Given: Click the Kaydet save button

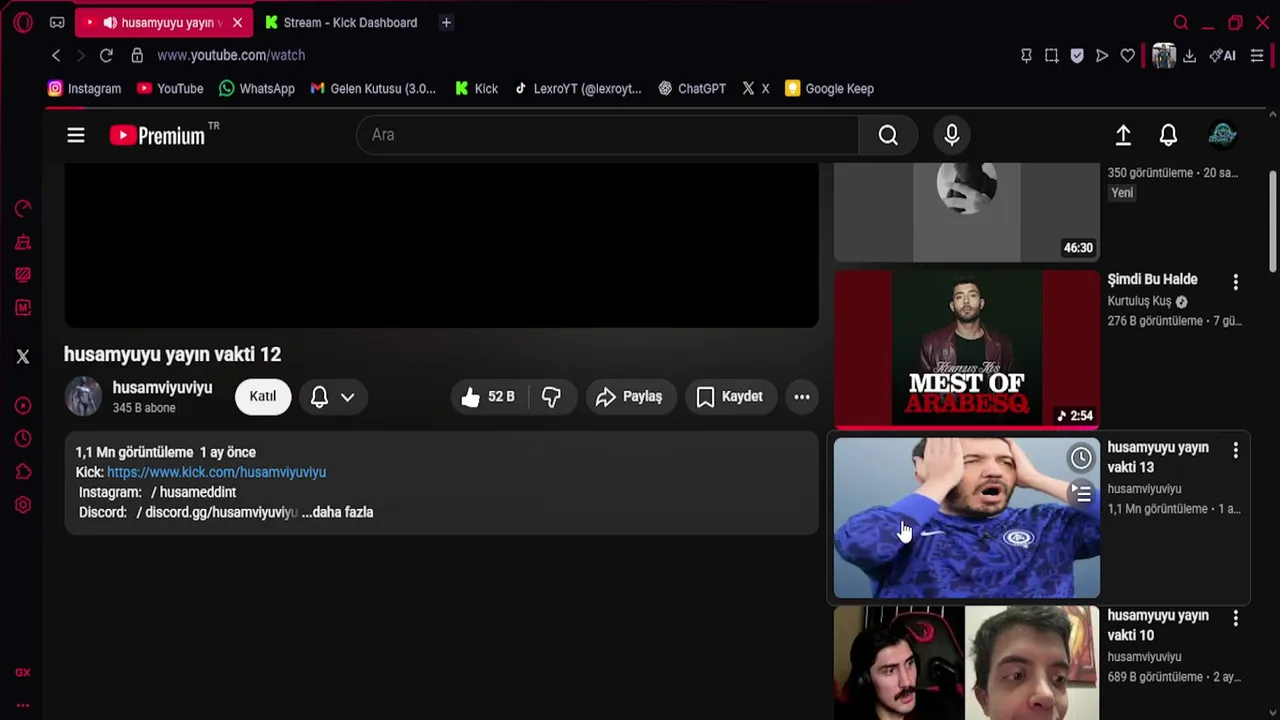Looking at the screenshot, I should (730, 397).
